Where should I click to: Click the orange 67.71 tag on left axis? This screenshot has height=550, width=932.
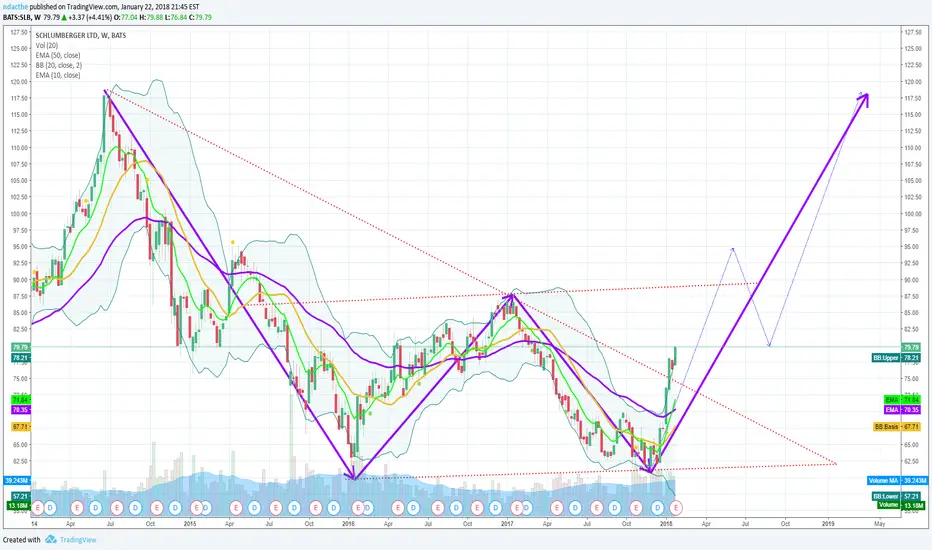20,427
